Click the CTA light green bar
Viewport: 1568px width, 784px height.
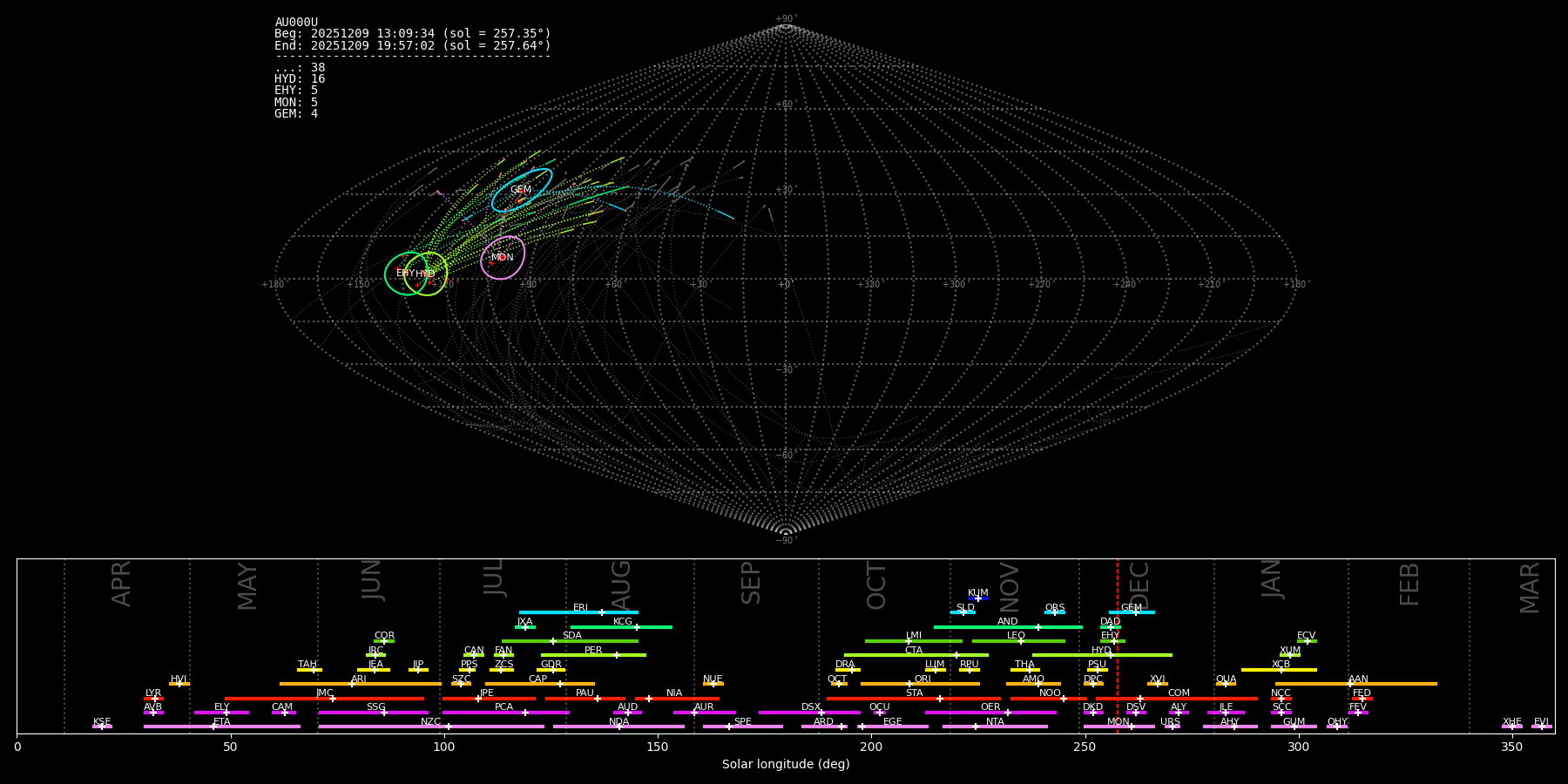point(916,655)
